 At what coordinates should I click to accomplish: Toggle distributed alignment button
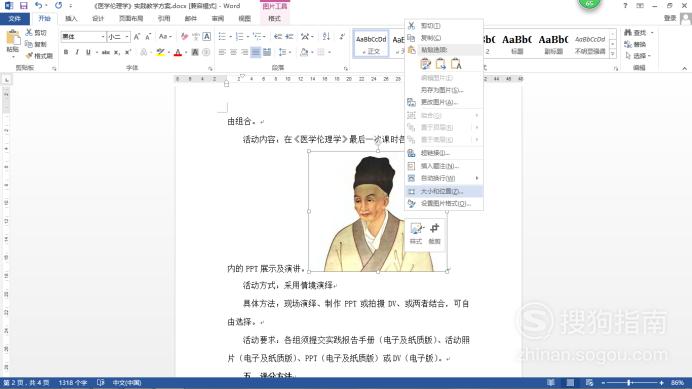[267, 53]
